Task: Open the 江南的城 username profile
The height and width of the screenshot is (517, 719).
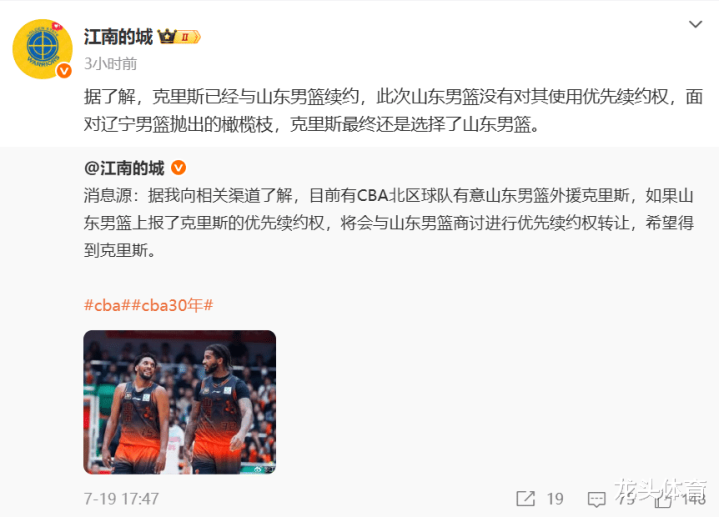Action: 118,37
